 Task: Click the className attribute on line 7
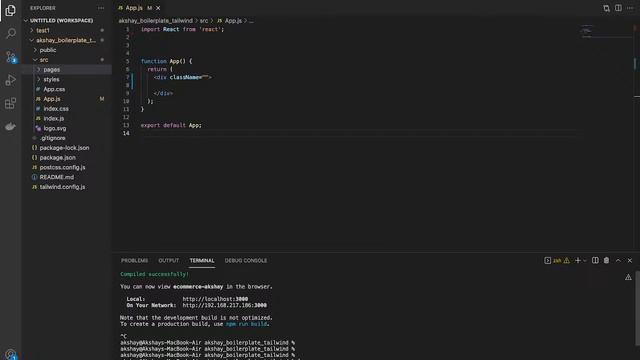(x=185, y=77)
